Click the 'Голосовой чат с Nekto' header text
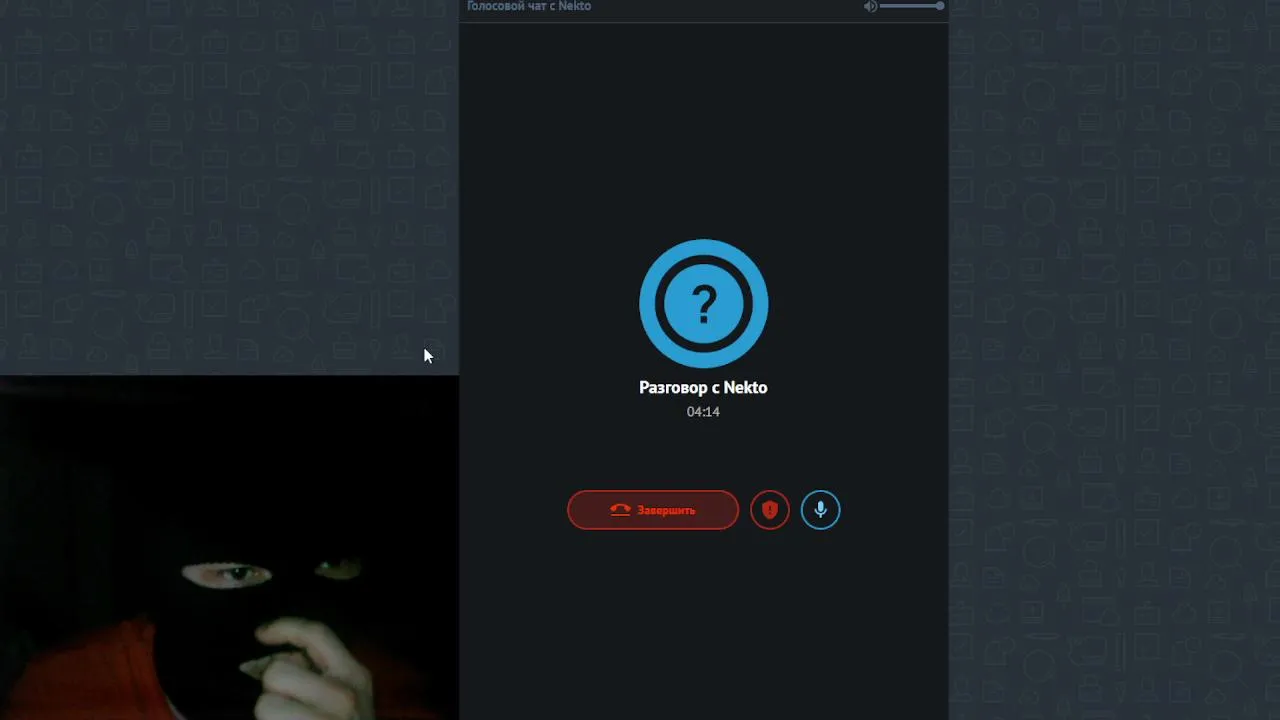 [529, 6]
